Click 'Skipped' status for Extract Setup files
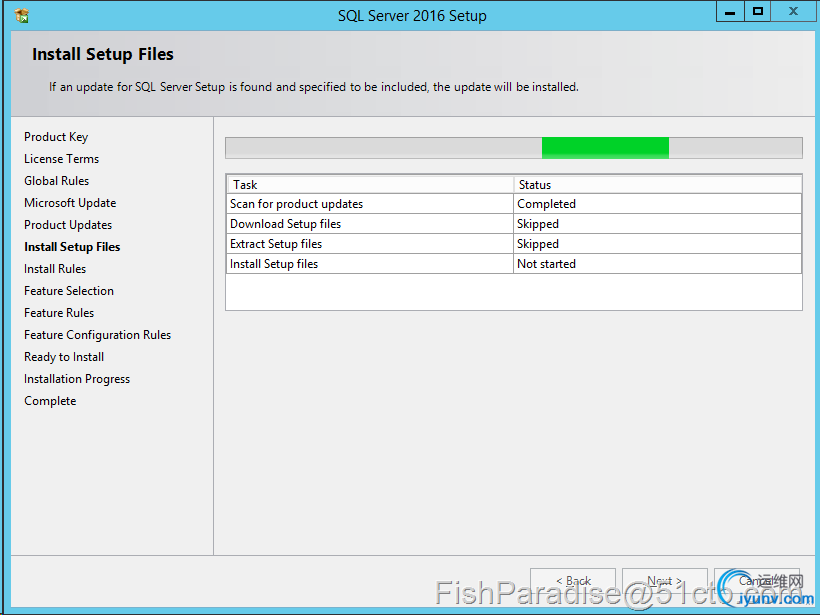Screen dimensions: 820x615 pos(657,244)
